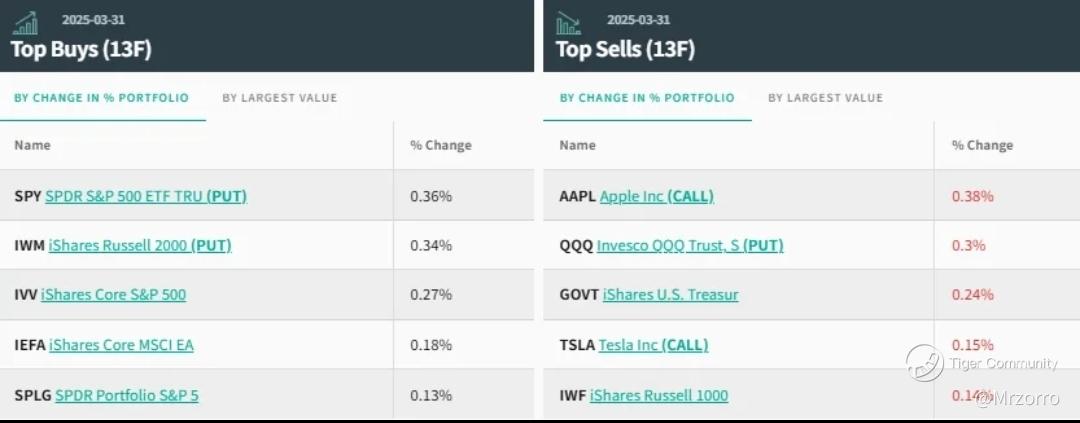1080x423 pixels.
Task: Click the Top Buys rising chart icon
Action: (26, 23)
